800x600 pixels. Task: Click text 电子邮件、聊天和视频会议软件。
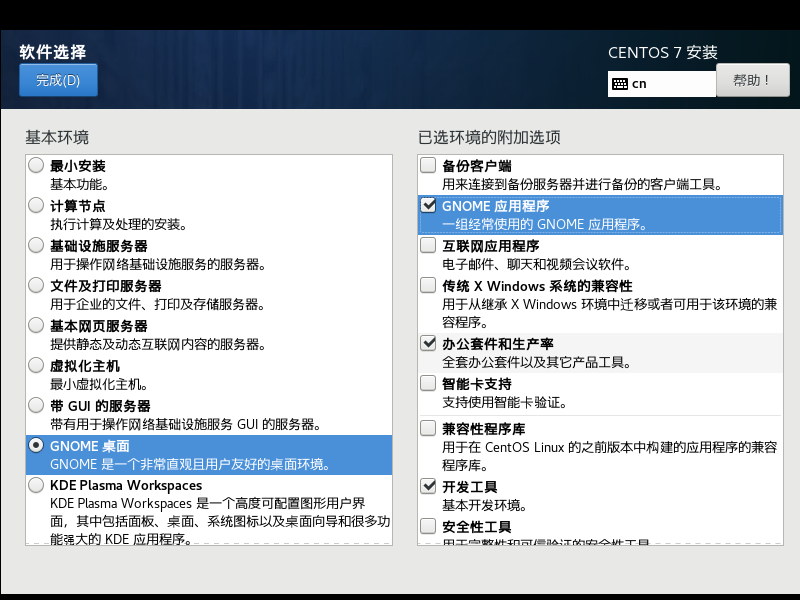(x=537, y=264)
